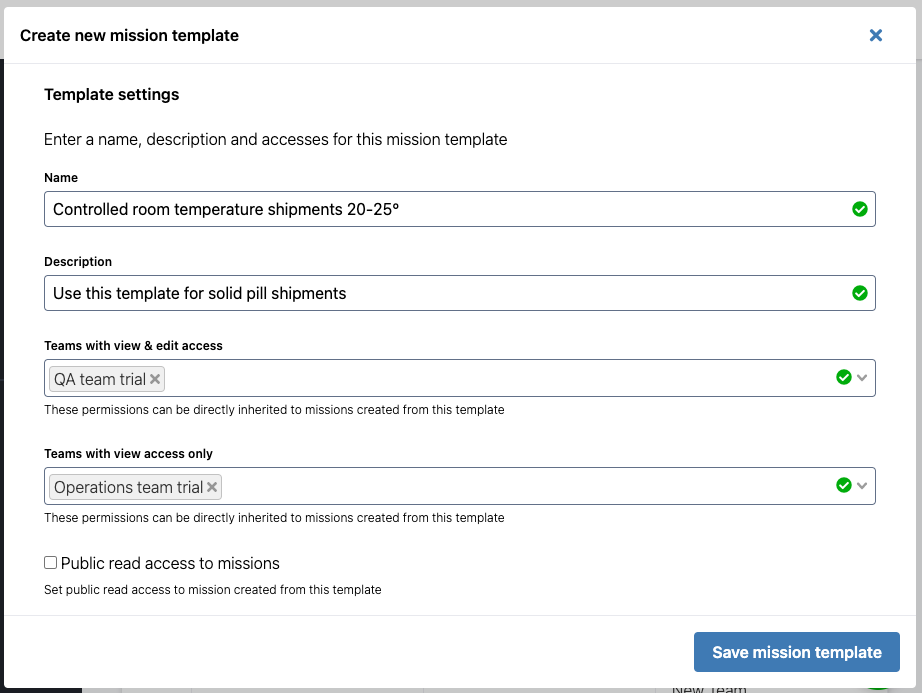The image size is (922, 693).
Task: Click the green checkmark in Description field
Action: 859,293
